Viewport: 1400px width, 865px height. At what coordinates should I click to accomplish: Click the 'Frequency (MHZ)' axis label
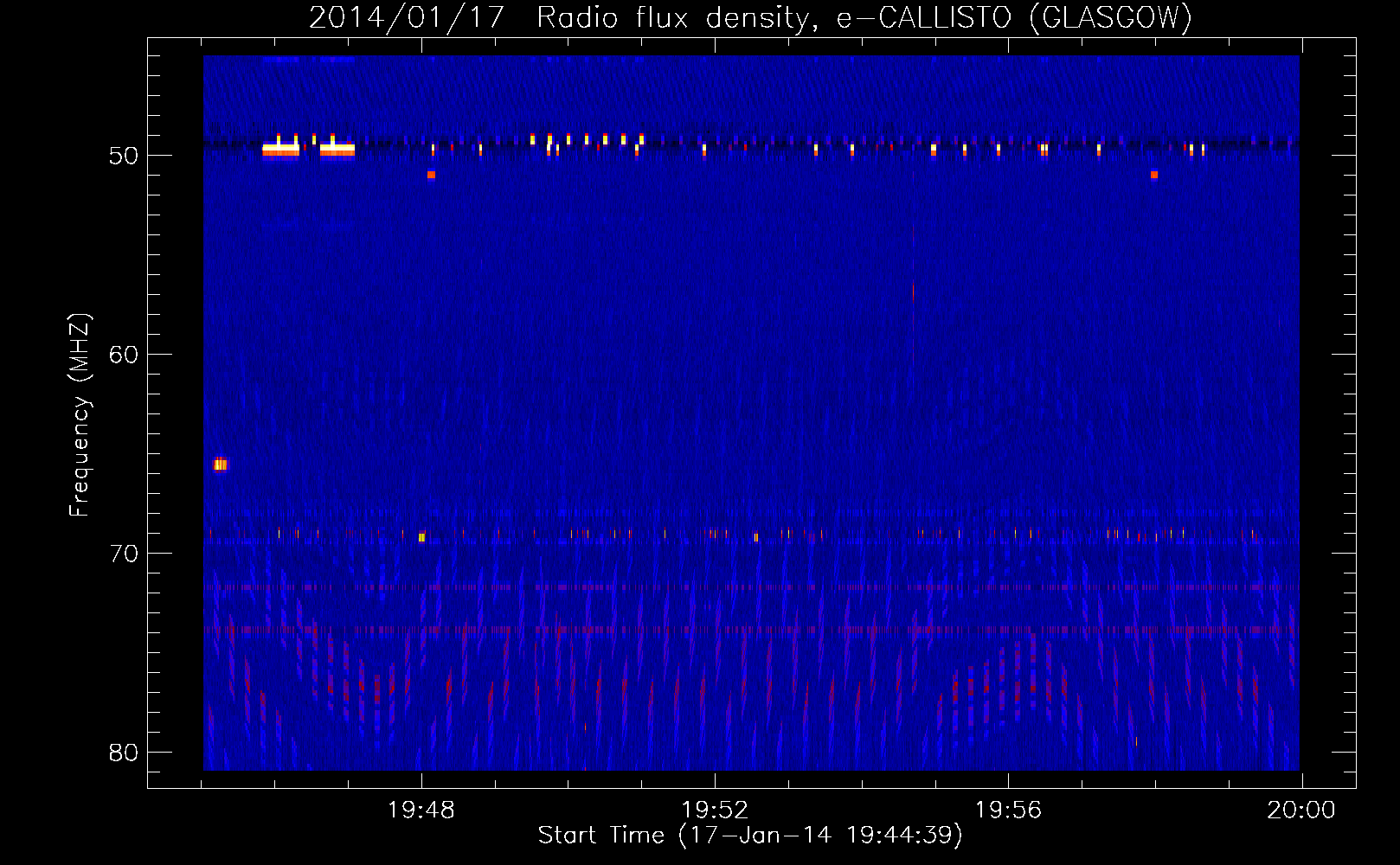pos(79,415)
